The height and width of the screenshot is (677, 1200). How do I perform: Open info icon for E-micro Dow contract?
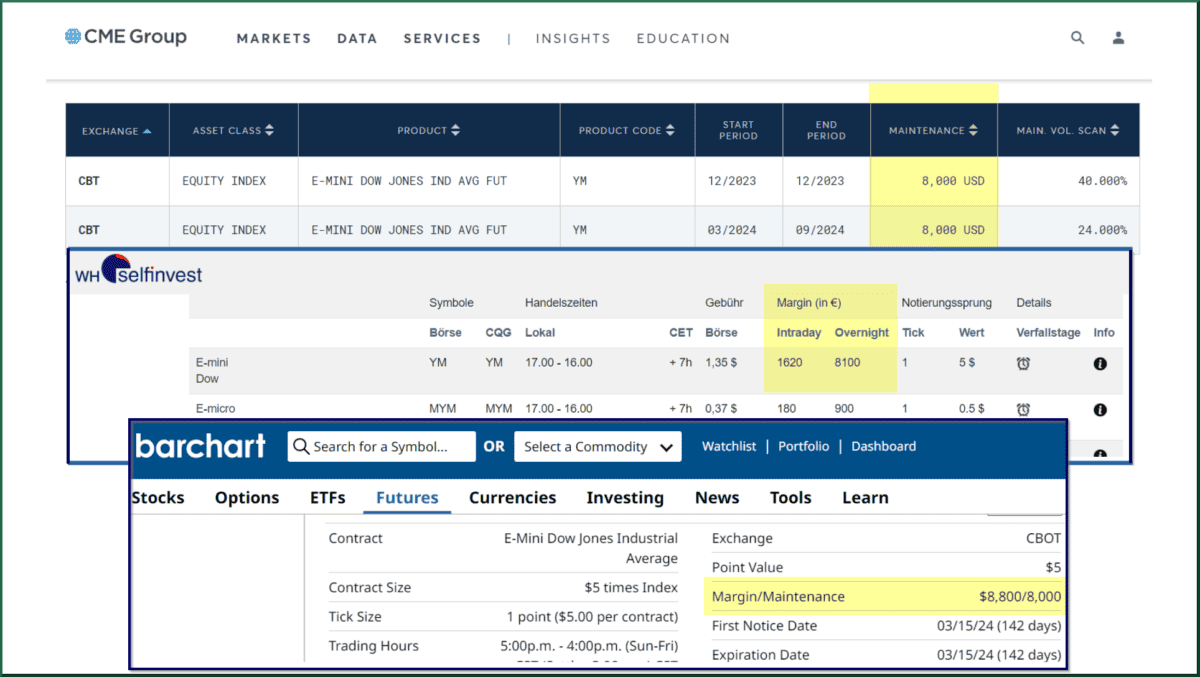[x=1100, y=409]
